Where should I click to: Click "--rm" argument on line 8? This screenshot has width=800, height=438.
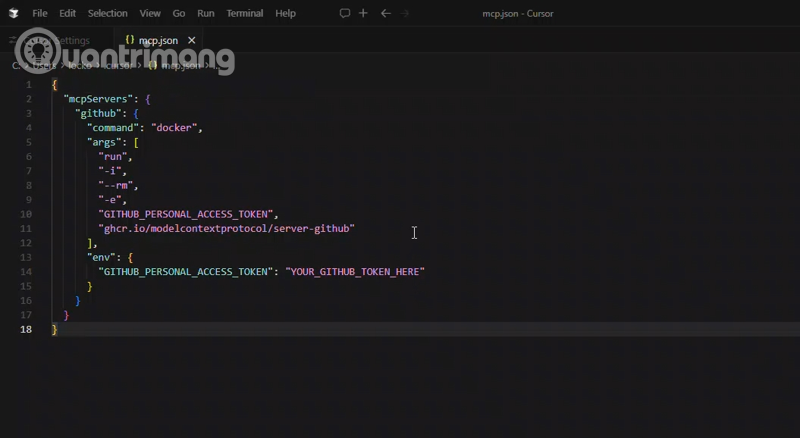[x=116, y=185]
